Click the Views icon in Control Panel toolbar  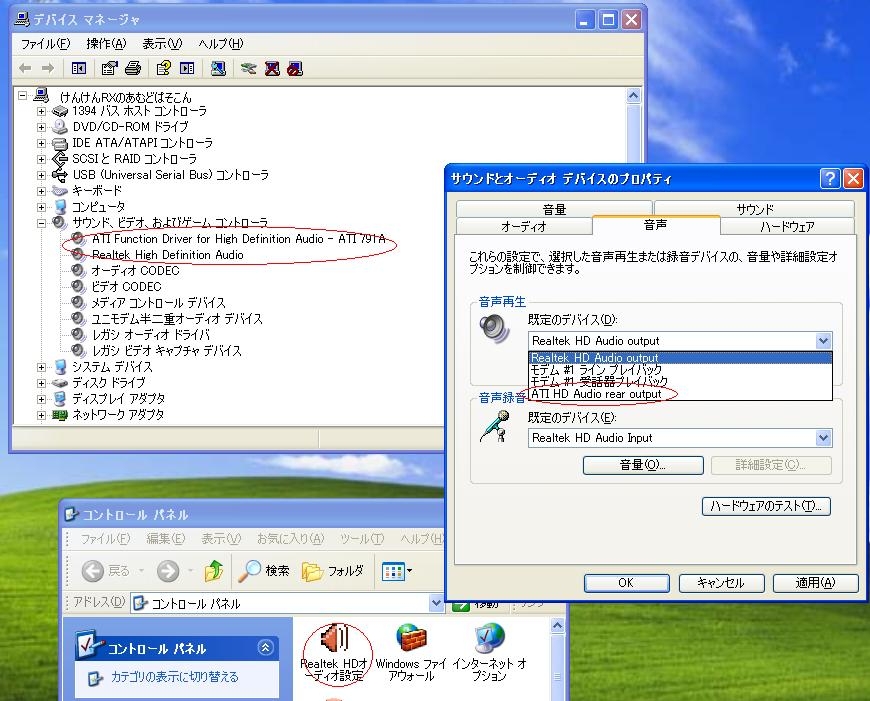pyautogui.click(x=397, y=571)
